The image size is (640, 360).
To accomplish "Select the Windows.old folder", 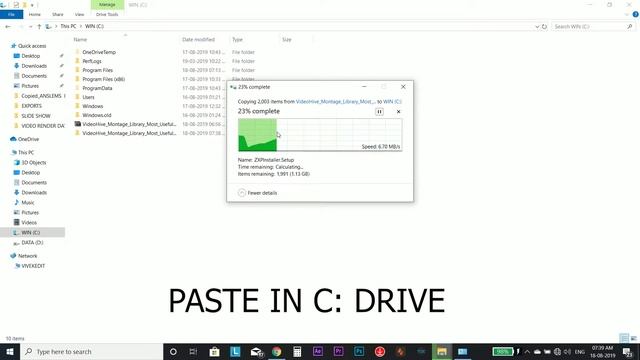I will [x=97, y=115].
